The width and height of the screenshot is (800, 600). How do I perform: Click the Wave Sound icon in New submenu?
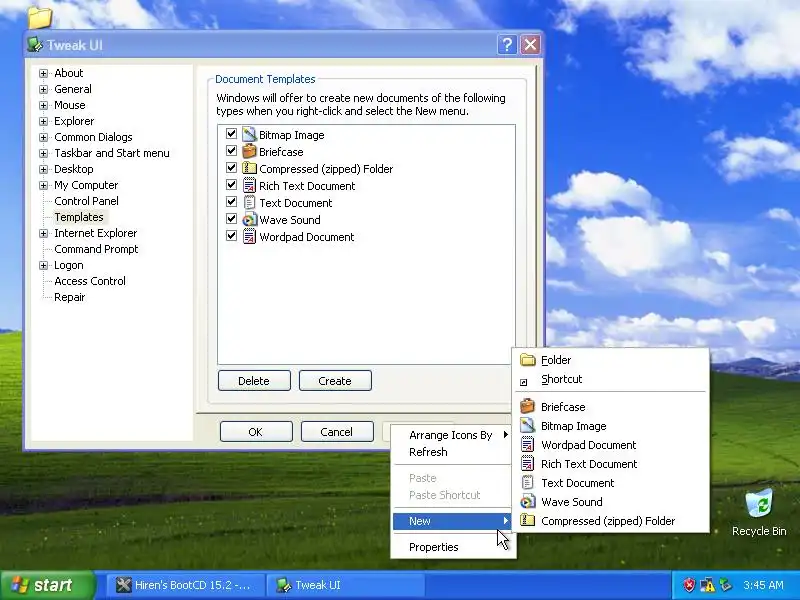pyautogui.click(x=528, y=502)
